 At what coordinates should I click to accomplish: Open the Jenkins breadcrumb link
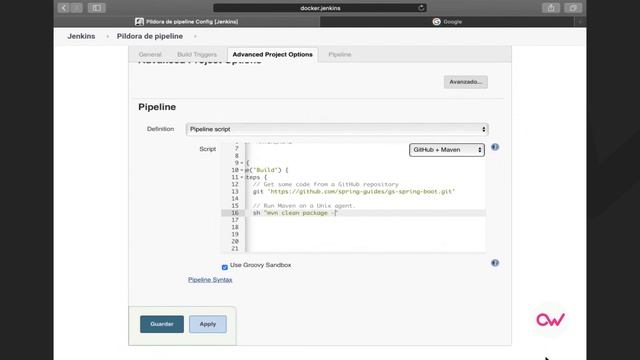[x=81, y=36]
